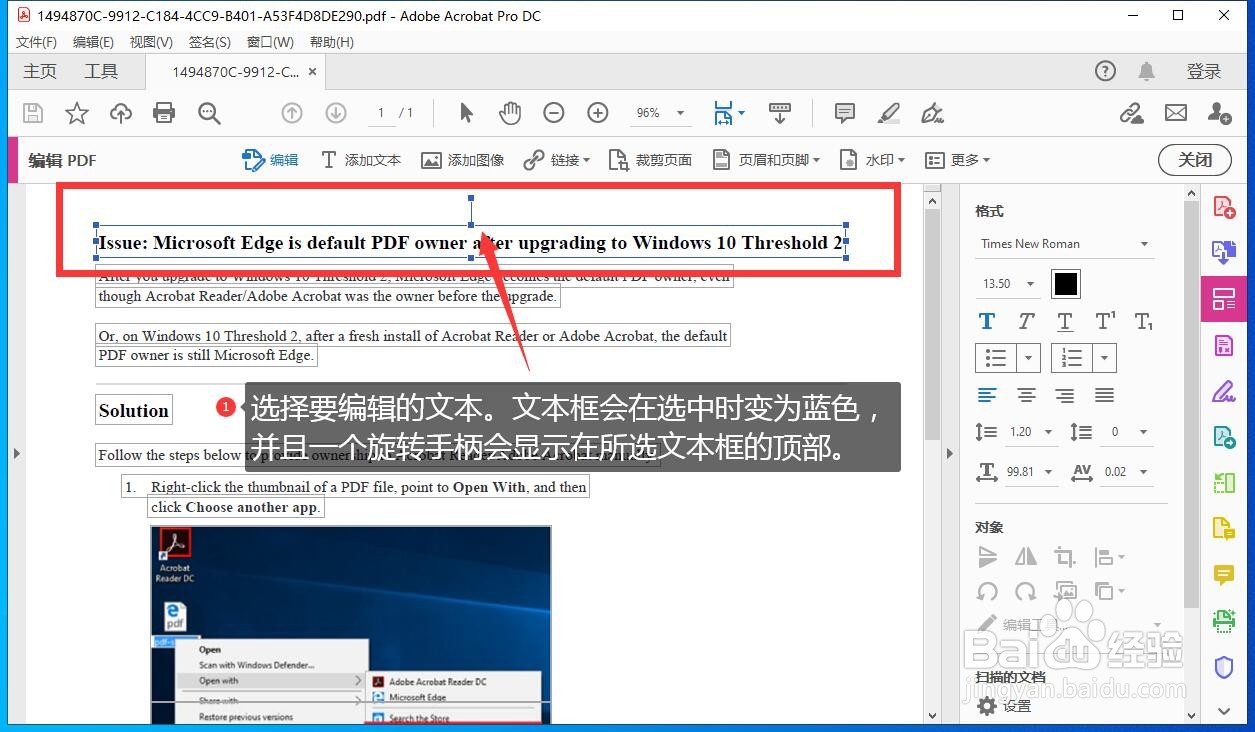1255x732 pixels.
Task: Switch to the 工具 tab
Action: (101, 71)
